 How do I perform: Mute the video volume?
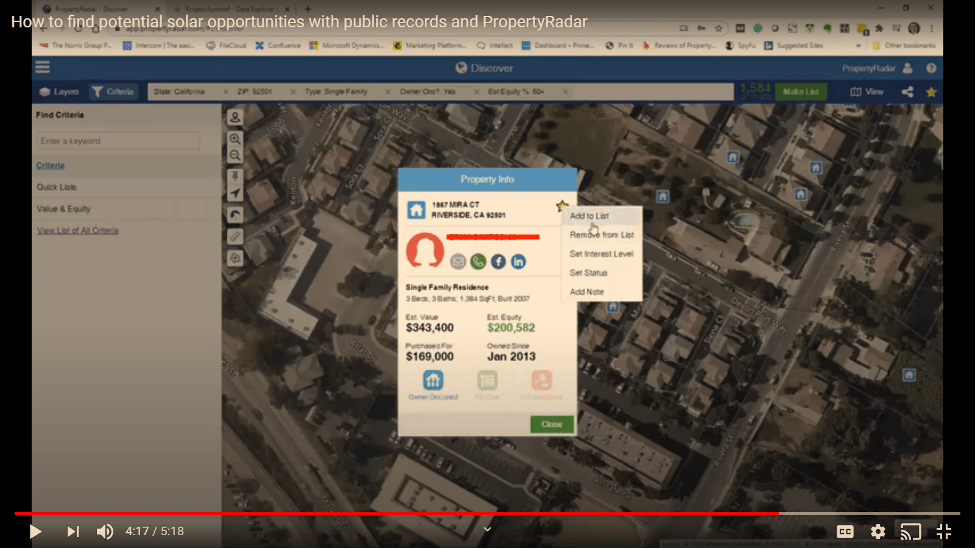pyautogui.click(x=105, y=531)
